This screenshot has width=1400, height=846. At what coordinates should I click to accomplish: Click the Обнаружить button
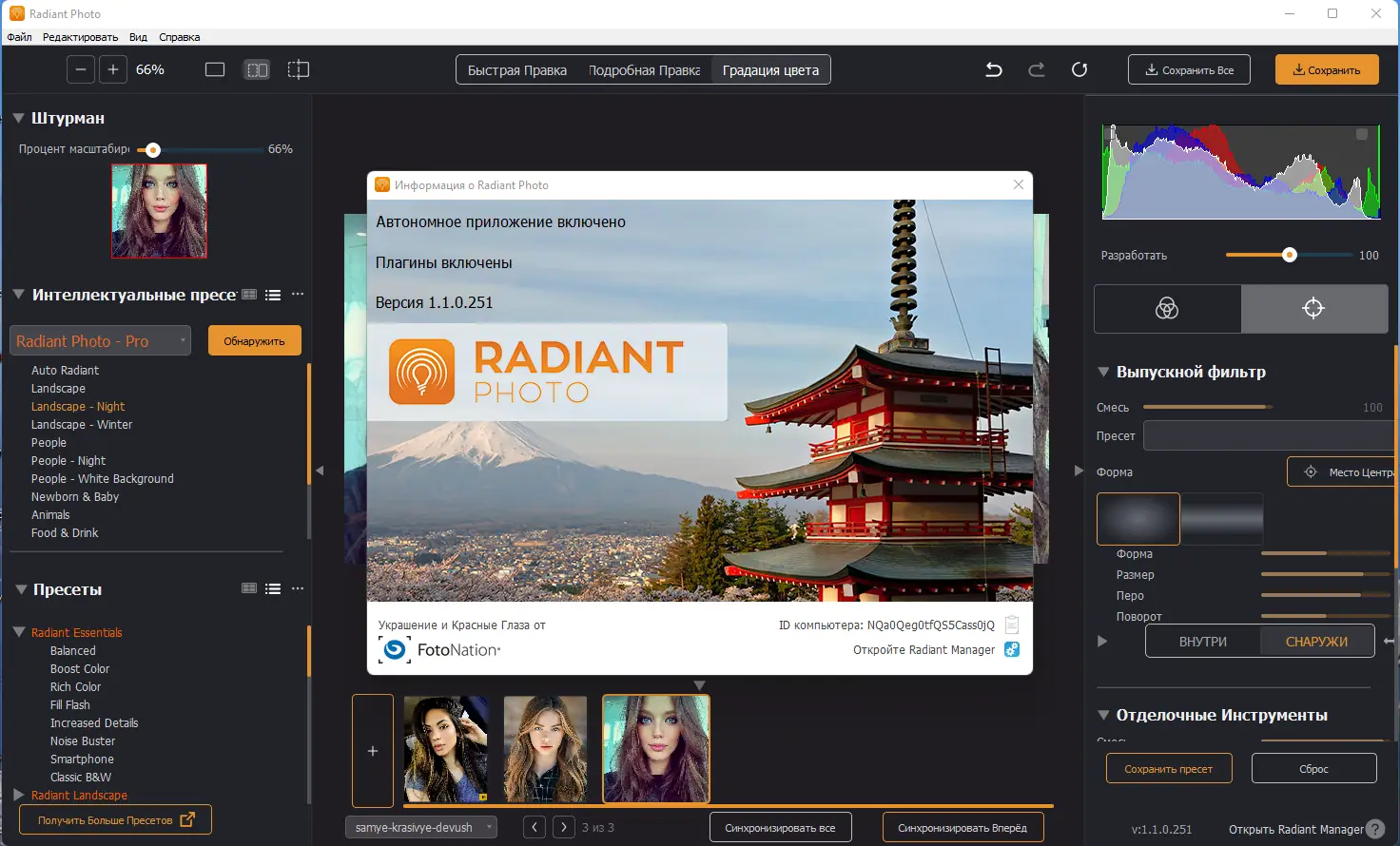click(254, 341)
